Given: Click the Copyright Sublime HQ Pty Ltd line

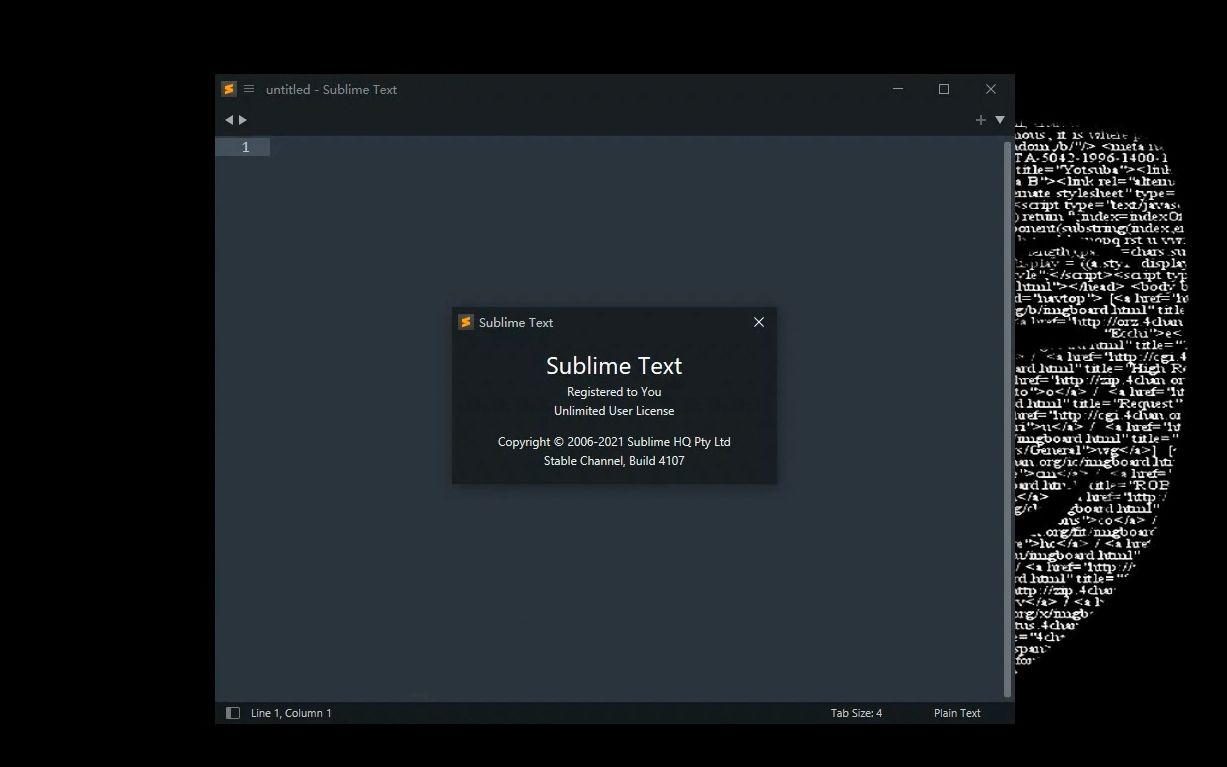Looking at the screenshot, I should 614,442.
